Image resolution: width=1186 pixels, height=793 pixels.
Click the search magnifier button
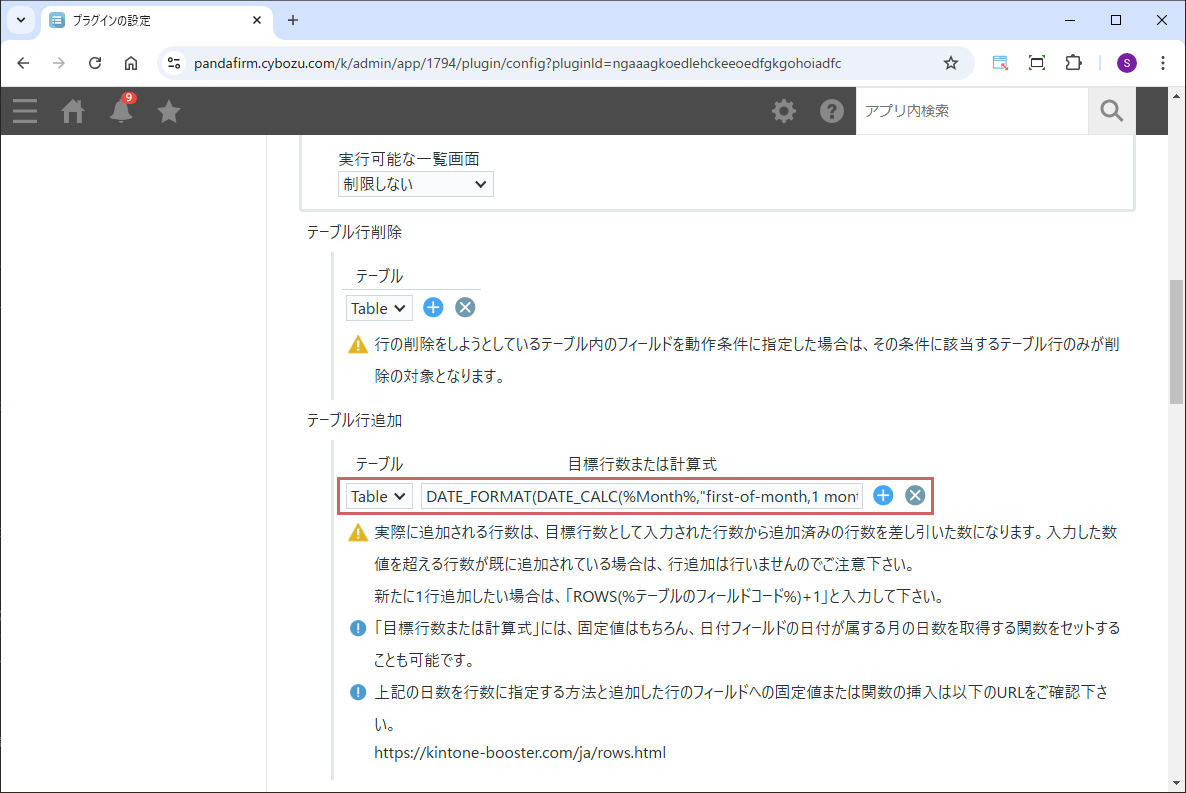(1112, 111)
